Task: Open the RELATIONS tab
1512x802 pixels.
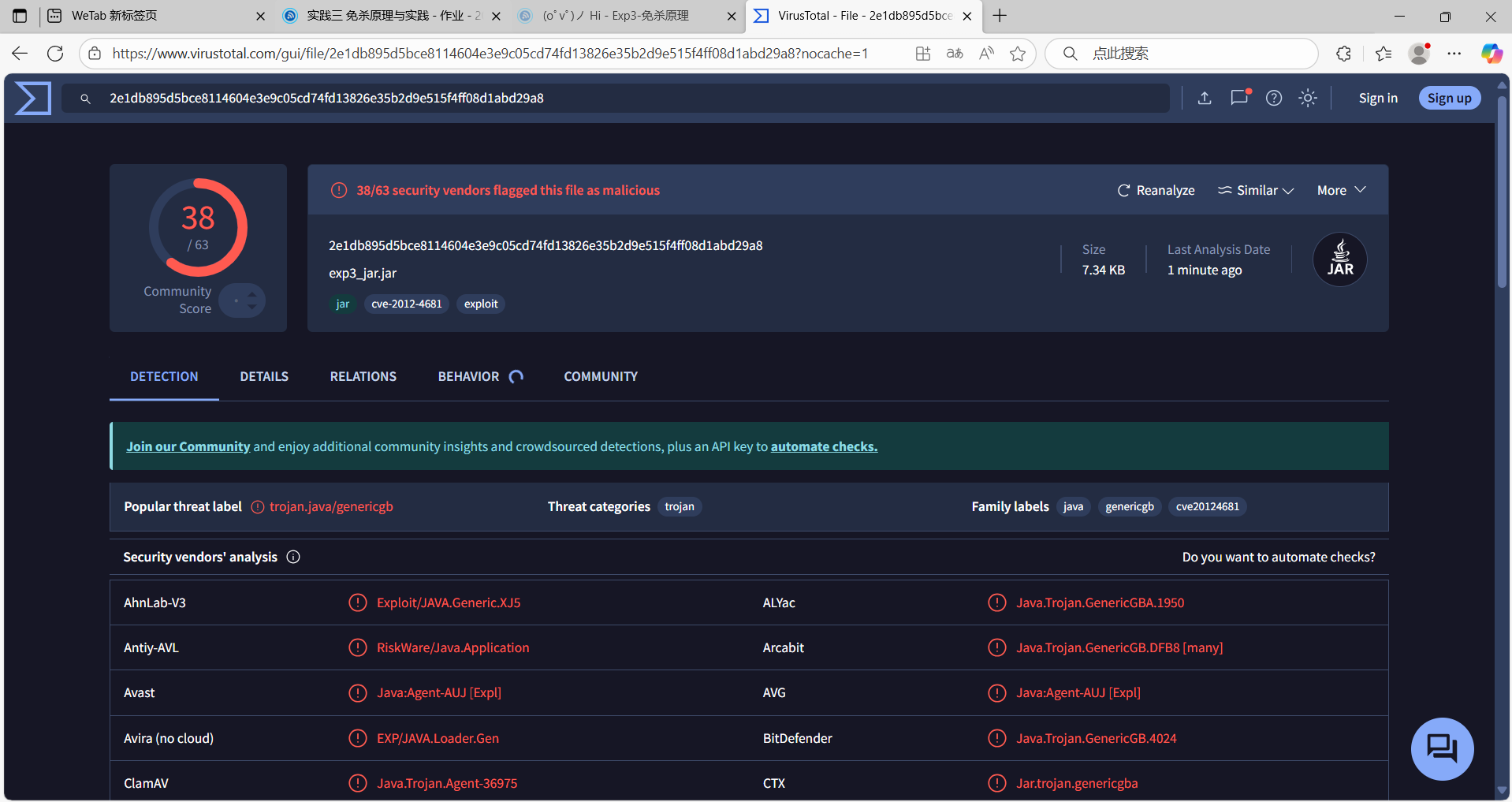Action: 363,377
